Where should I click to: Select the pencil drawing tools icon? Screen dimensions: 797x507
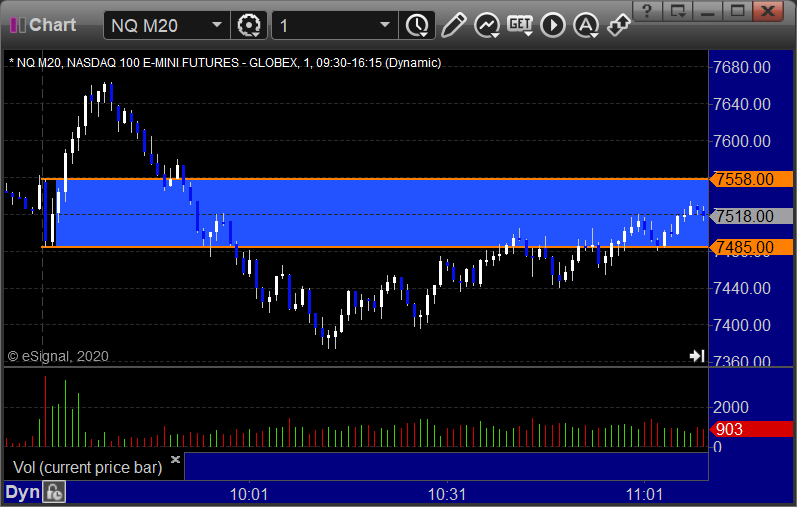[453, 25]
